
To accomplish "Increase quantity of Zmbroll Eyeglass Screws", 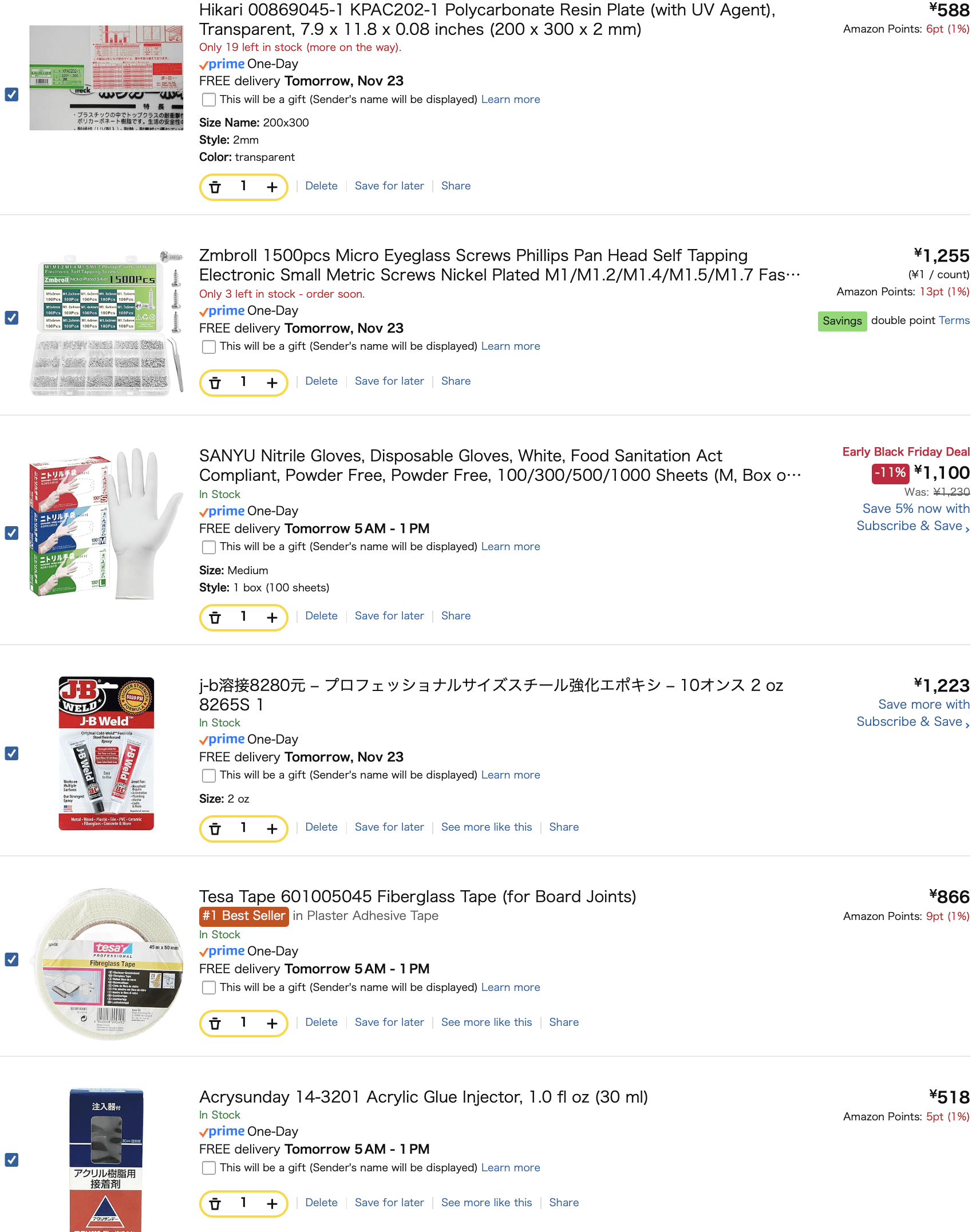I will click(272, 383).
